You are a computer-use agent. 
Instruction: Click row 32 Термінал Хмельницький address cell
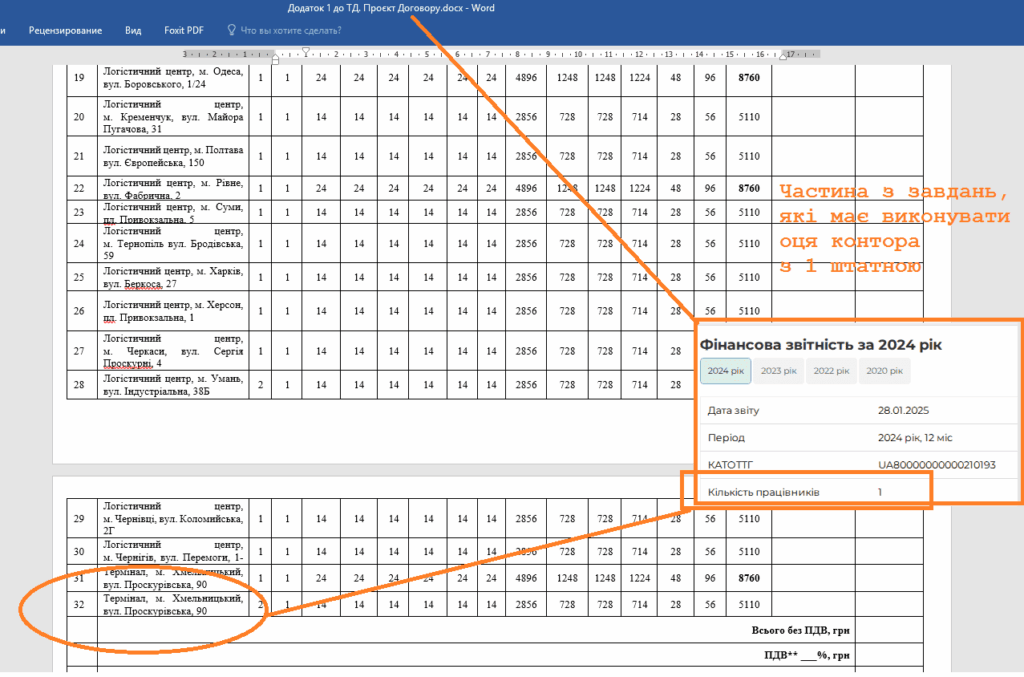coord(172,604)
